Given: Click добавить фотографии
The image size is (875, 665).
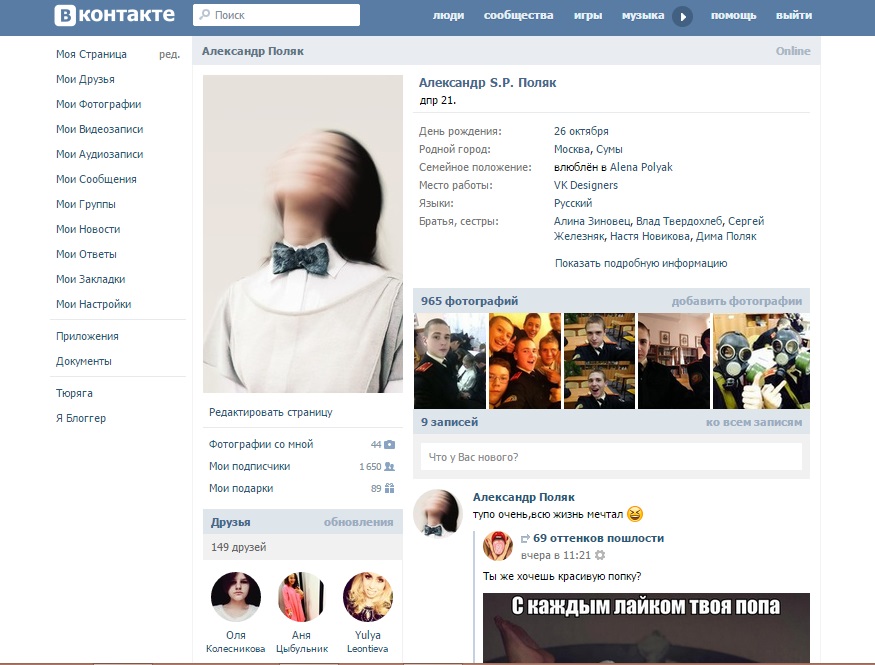Looking at the screenshot, I should click(737, 301).
